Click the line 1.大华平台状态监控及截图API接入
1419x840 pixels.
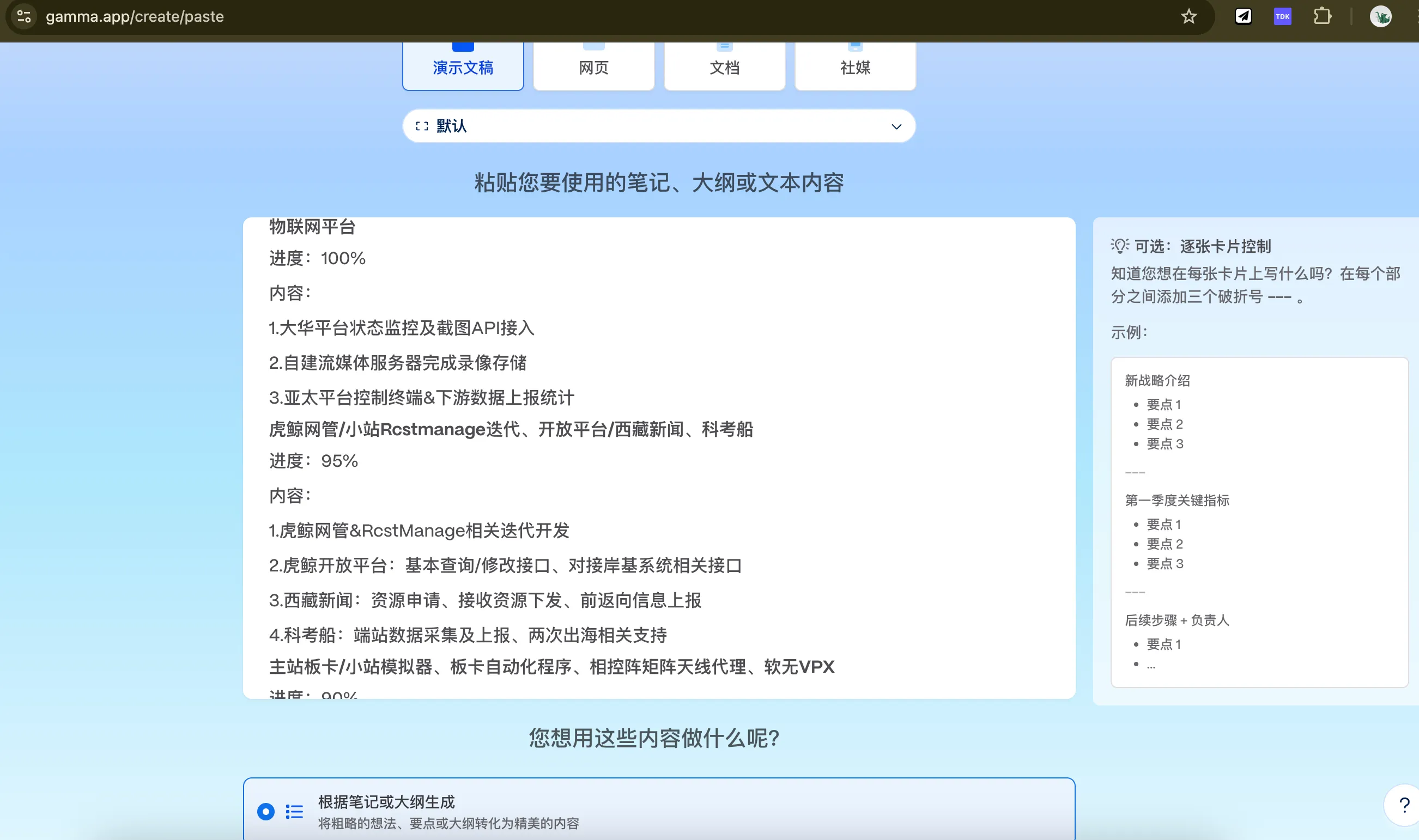[402, 328]
